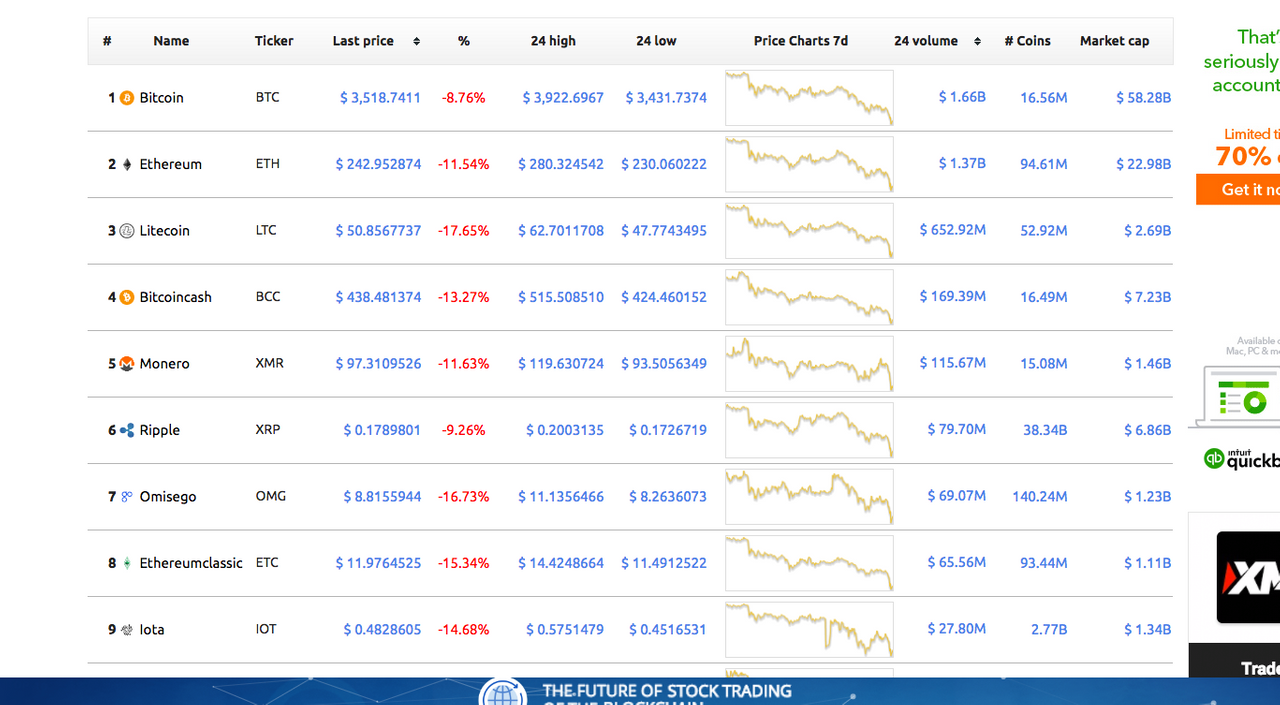Open Iota 7-day price chart

tap(809, 630)
